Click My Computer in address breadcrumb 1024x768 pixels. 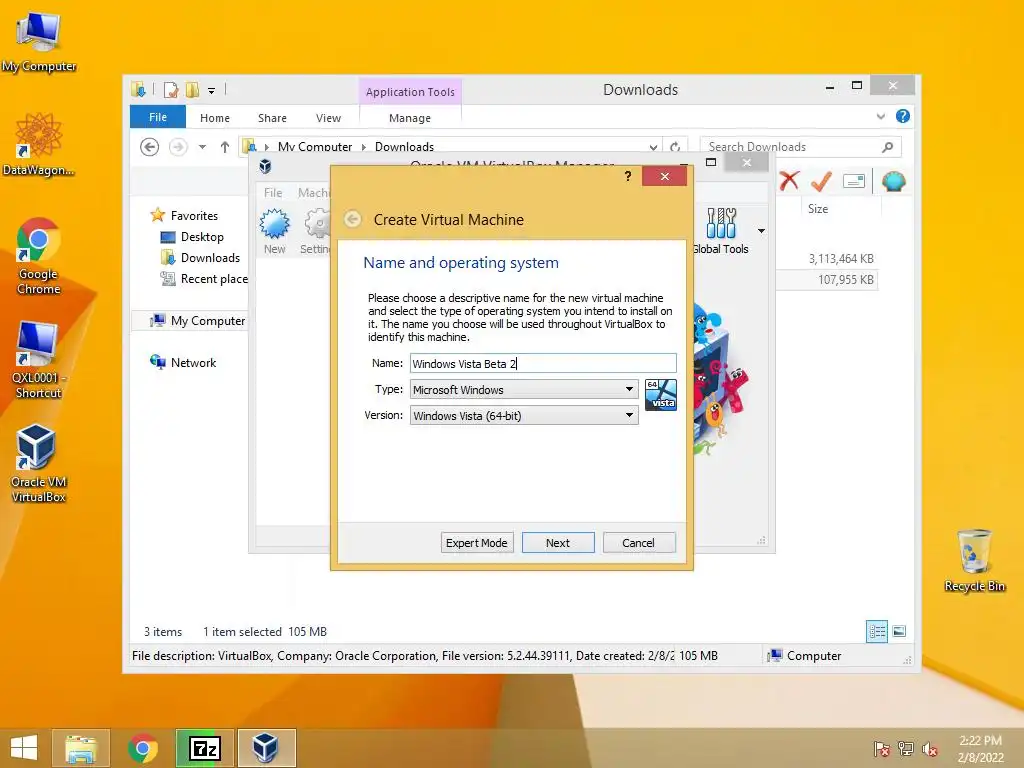click(x=315, y=147)
